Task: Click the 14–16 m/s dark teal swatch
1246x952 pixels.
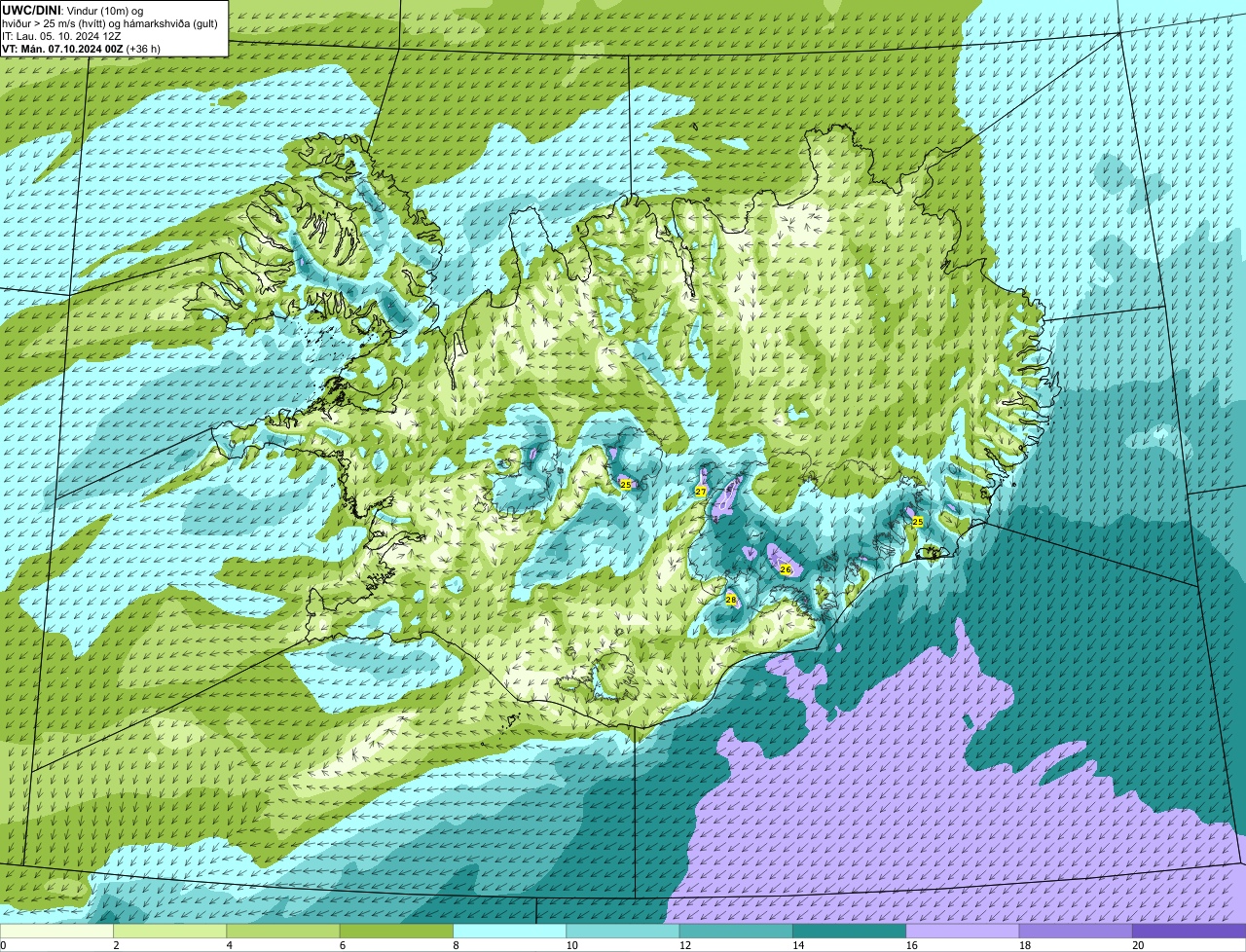Action: click(849, 931)
